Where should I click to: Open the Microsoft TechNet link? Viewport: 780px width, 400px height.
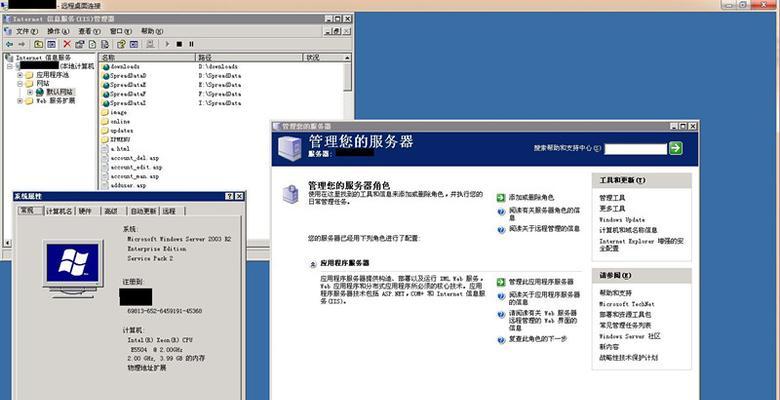tap(627, 304)
